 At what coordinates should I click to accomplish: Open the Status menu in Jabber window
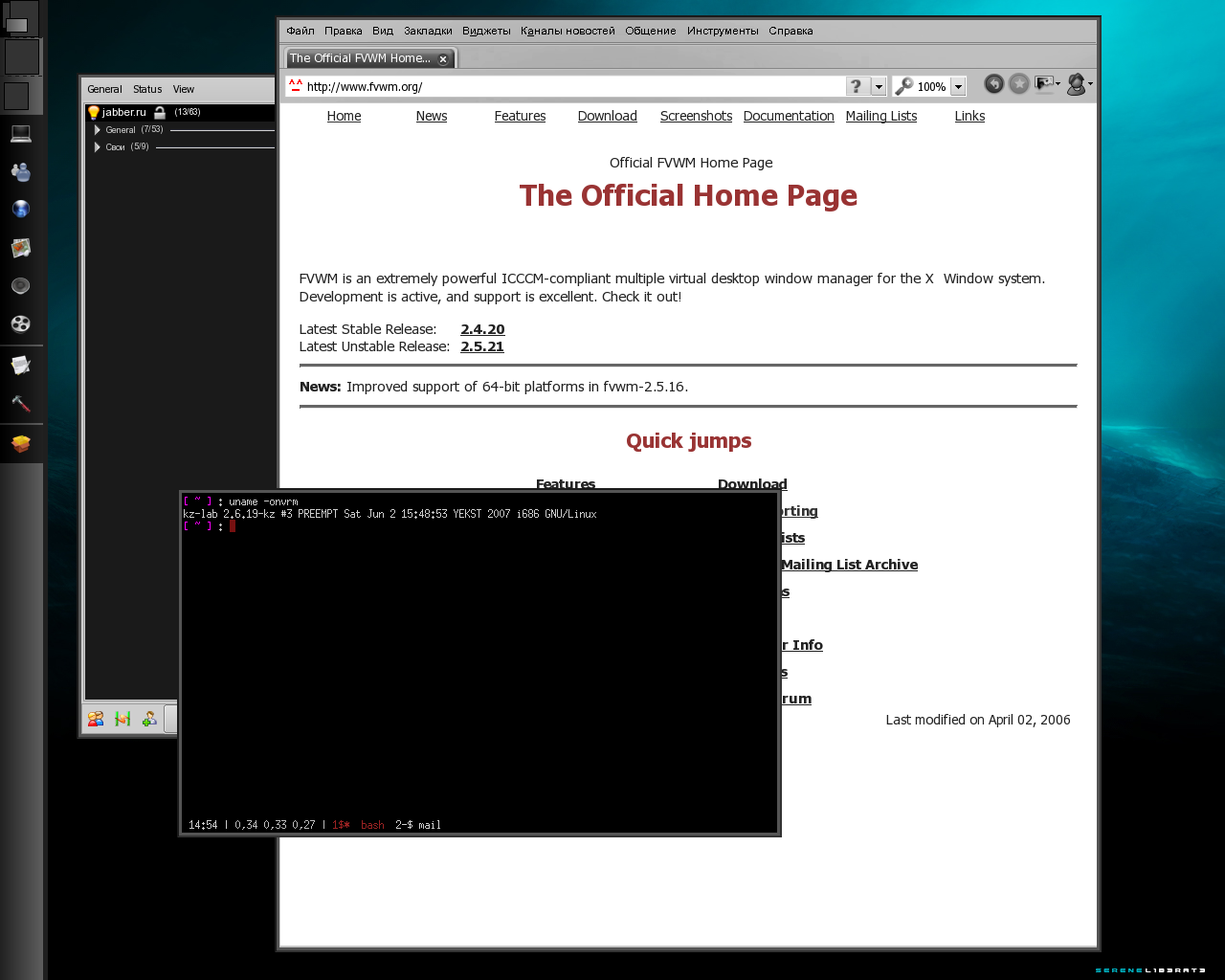click(147, 89)
